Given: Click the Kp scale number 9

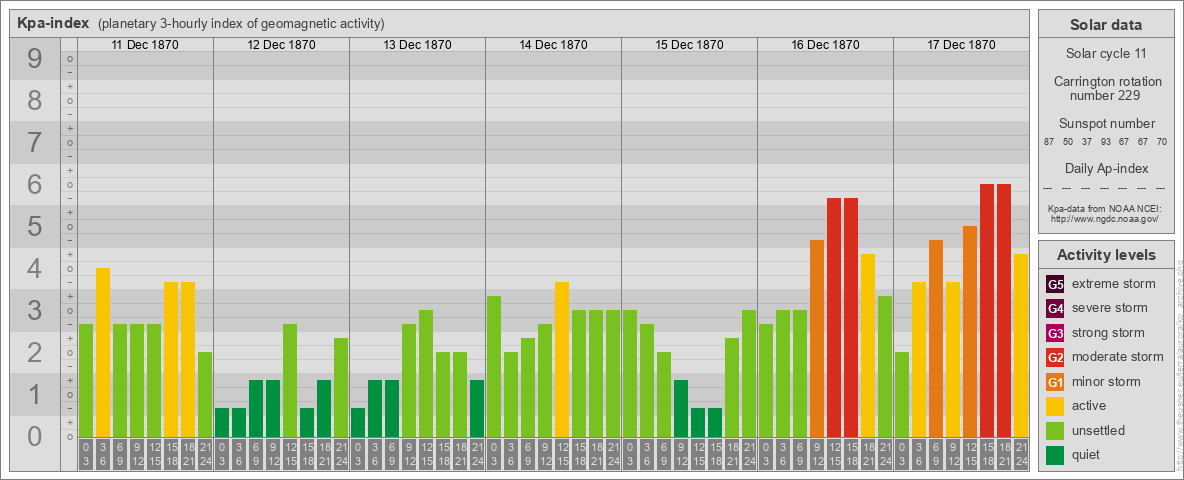Looking at the screenshot, I should (34, 59).
